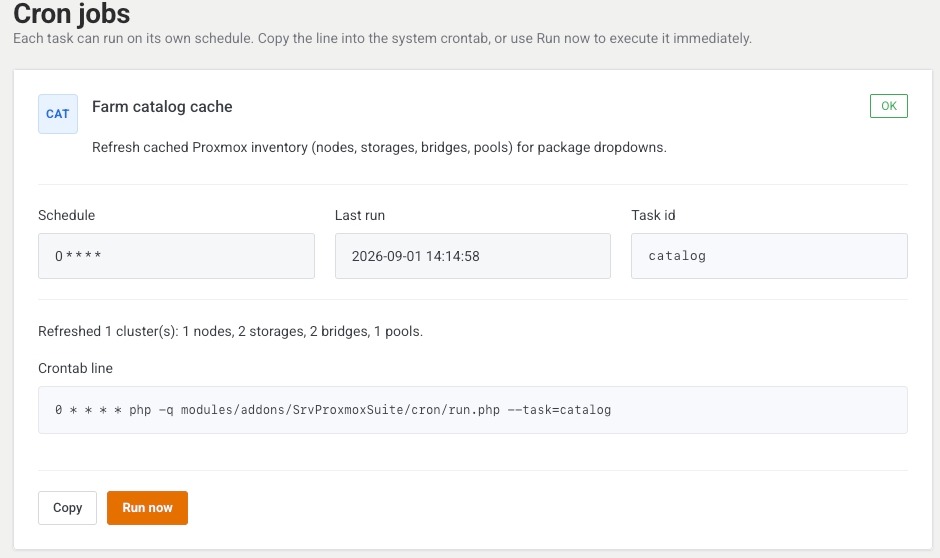Click the Refreshed 1 cluster(s) result message
The height and width of the screenshot is (558, 940).
pyautogui.click(x=230, y=331)
